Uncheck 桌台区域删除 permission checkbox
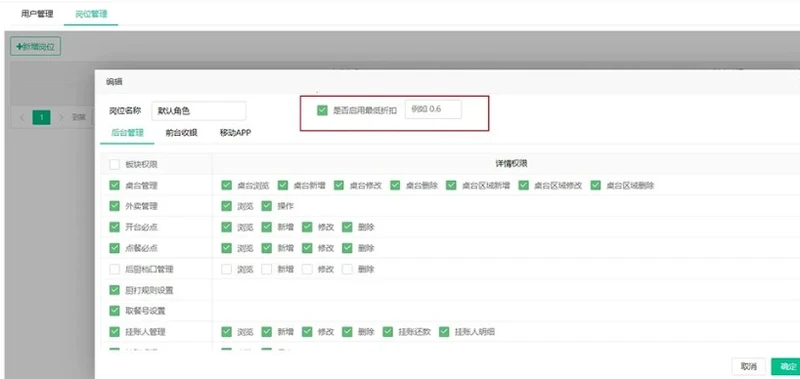 click(x=596, y=185)
